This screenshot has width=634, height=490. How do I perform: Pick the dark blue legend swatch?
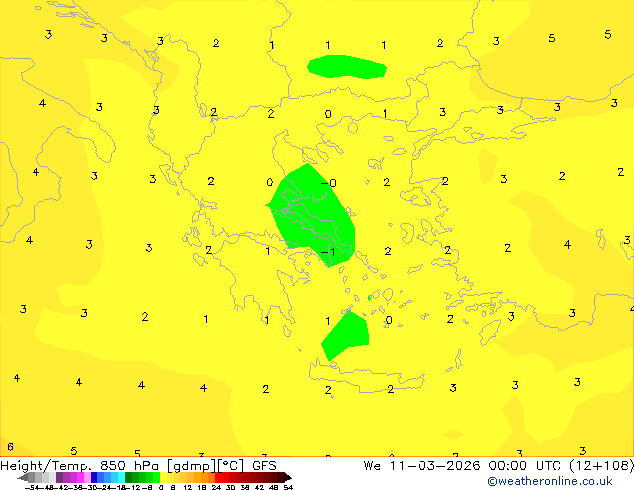click(x=94, y=477)
